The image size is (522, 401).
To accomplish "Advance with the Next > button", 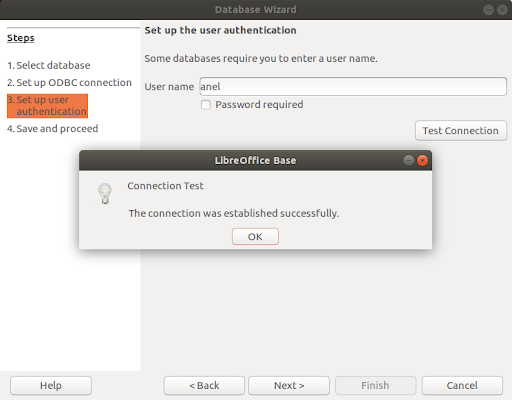I will (289, 386).
